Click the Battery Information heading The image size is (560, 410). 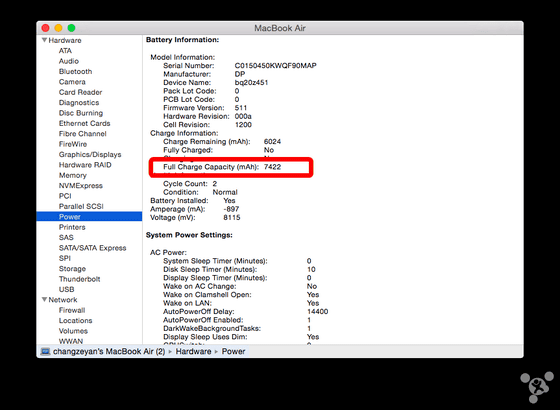pos(182,40)
